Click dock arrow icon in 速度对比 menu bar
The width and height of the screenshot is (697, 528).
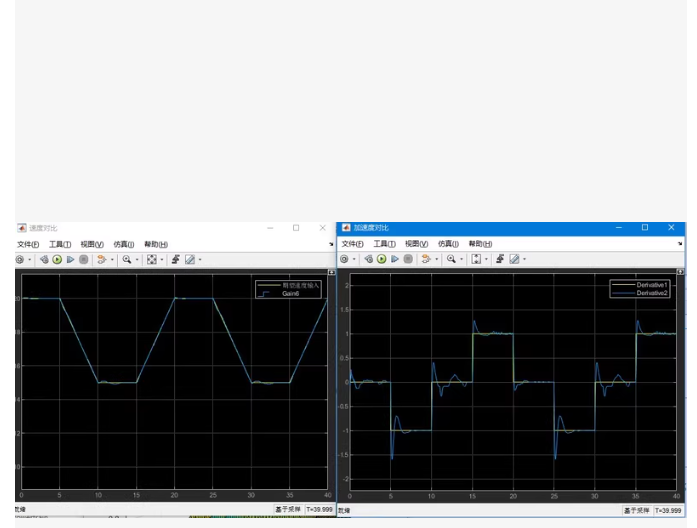pyautogui.click(x=331, y=244)
